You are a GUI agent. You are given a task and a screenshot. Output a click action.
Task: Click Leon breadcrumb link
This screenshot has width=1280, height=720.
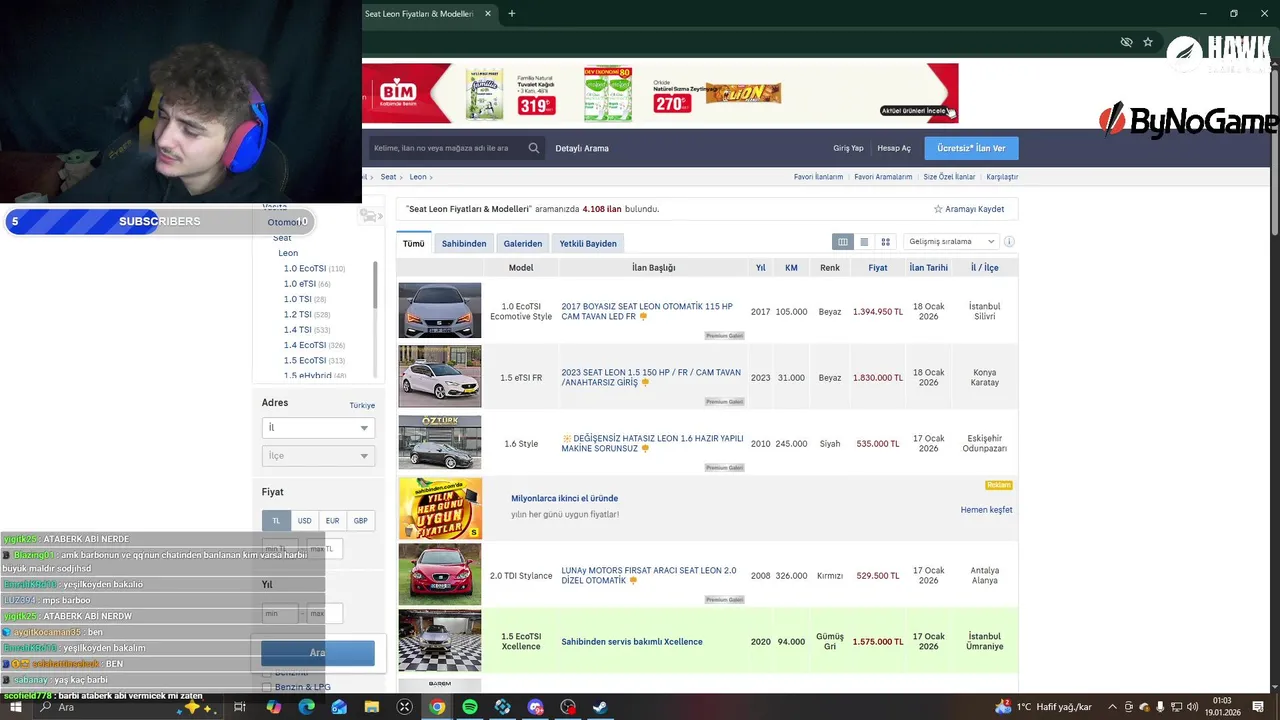click(417, 177)
